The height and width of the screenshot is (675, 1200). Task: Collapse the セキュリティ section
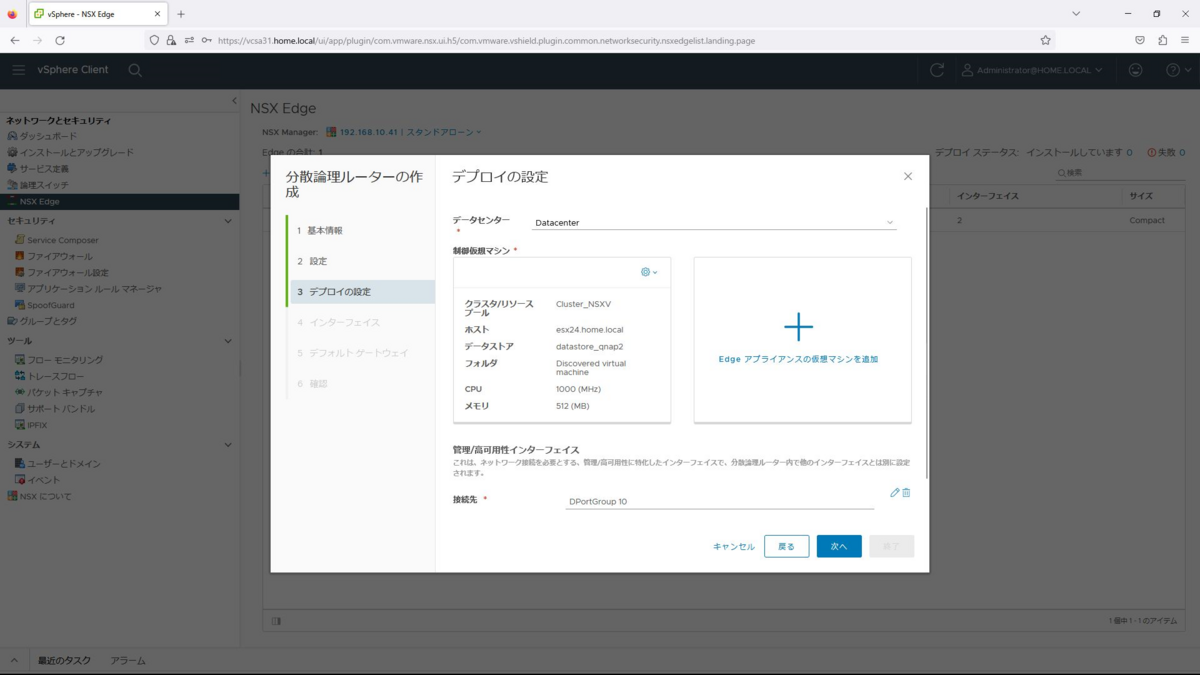[x=228, y=221]
